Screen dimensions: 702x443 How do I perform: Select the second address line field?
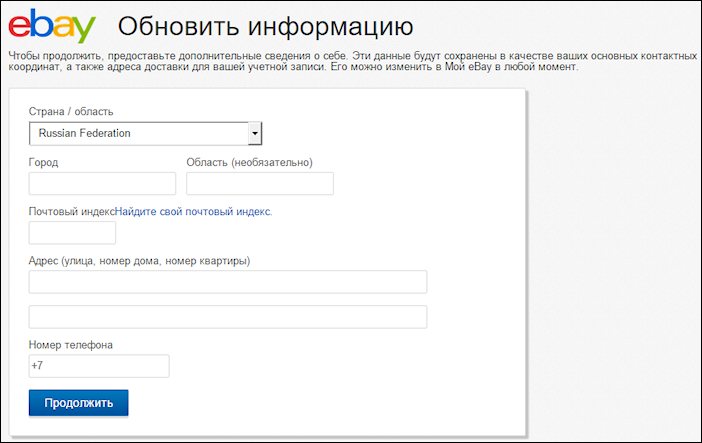coord(228,317)
